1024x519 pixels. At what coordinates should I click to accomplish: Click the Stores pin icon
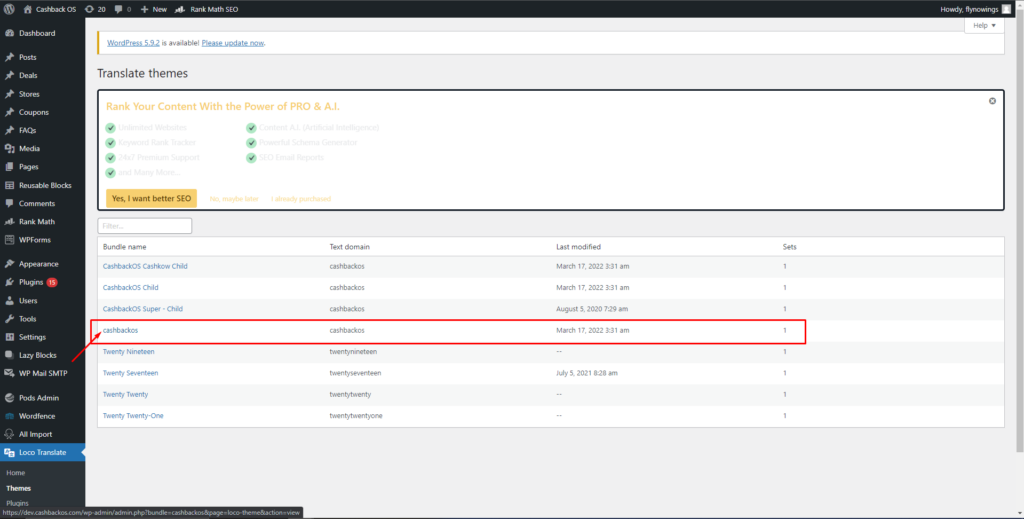[x=9, y=94]
